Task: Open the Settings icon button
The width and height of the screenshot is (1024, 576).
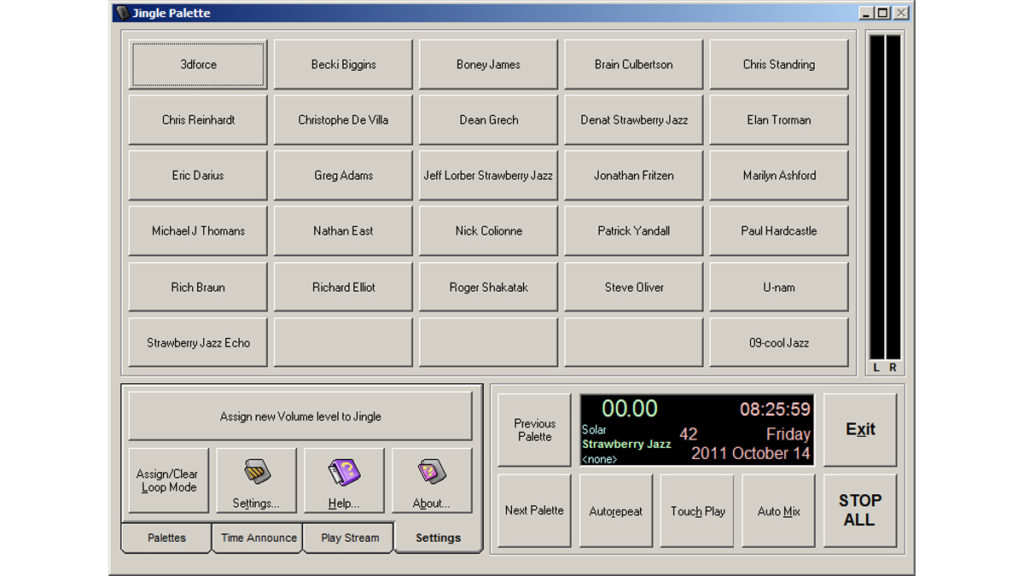Action: point(256,480)
